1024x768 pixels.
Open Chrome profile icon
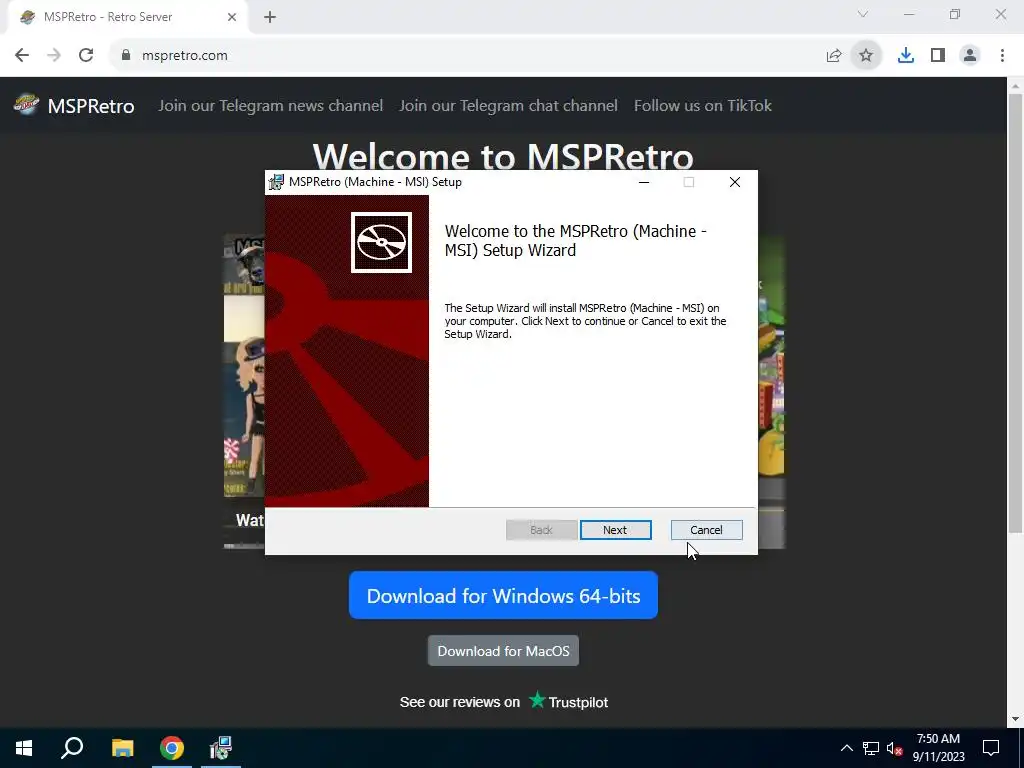[x=970, y=56]
